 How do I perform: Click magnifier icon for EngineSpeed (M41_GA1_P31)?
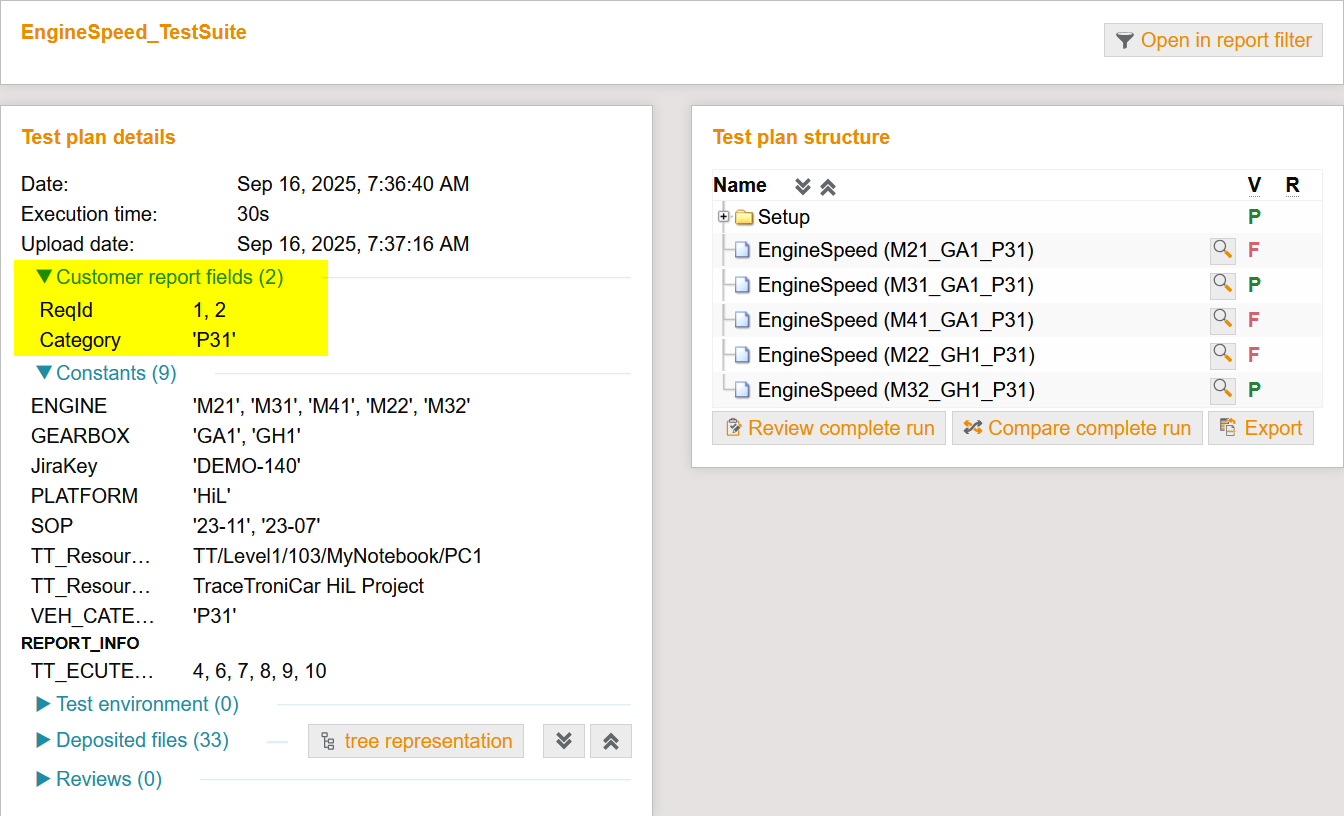[1222, 320]
